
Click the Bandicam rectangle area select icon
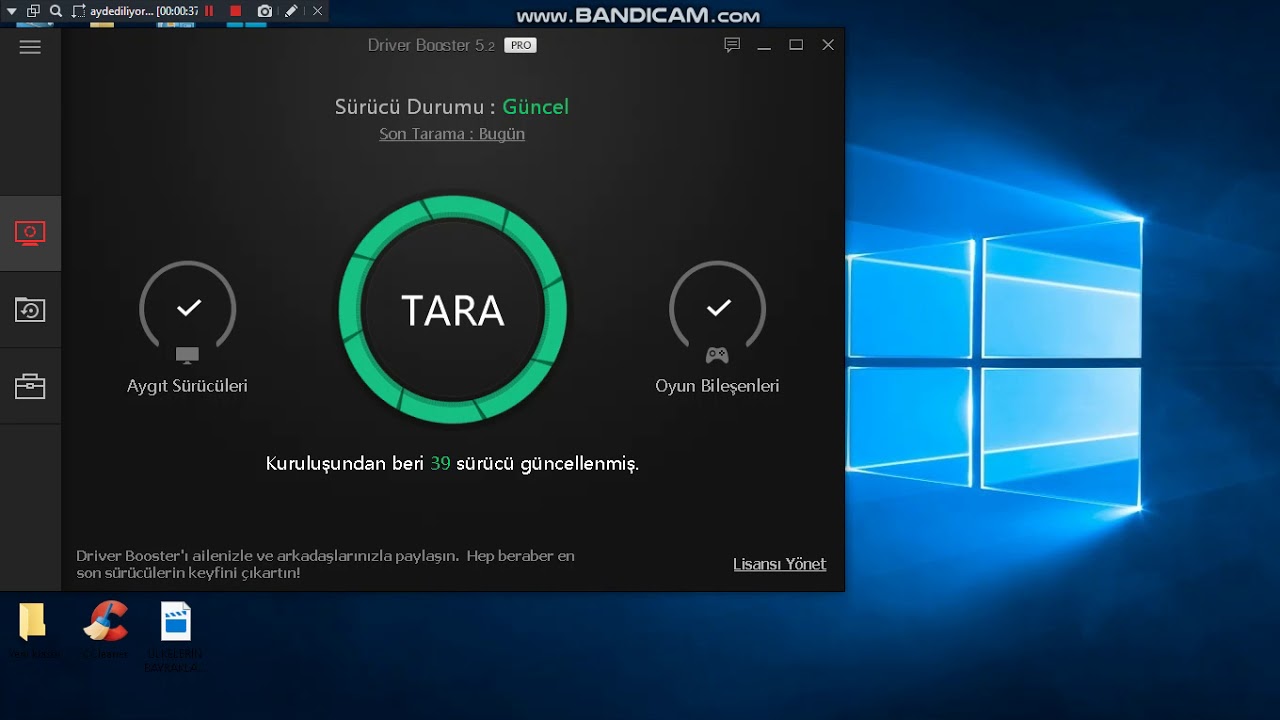(79, 11)
